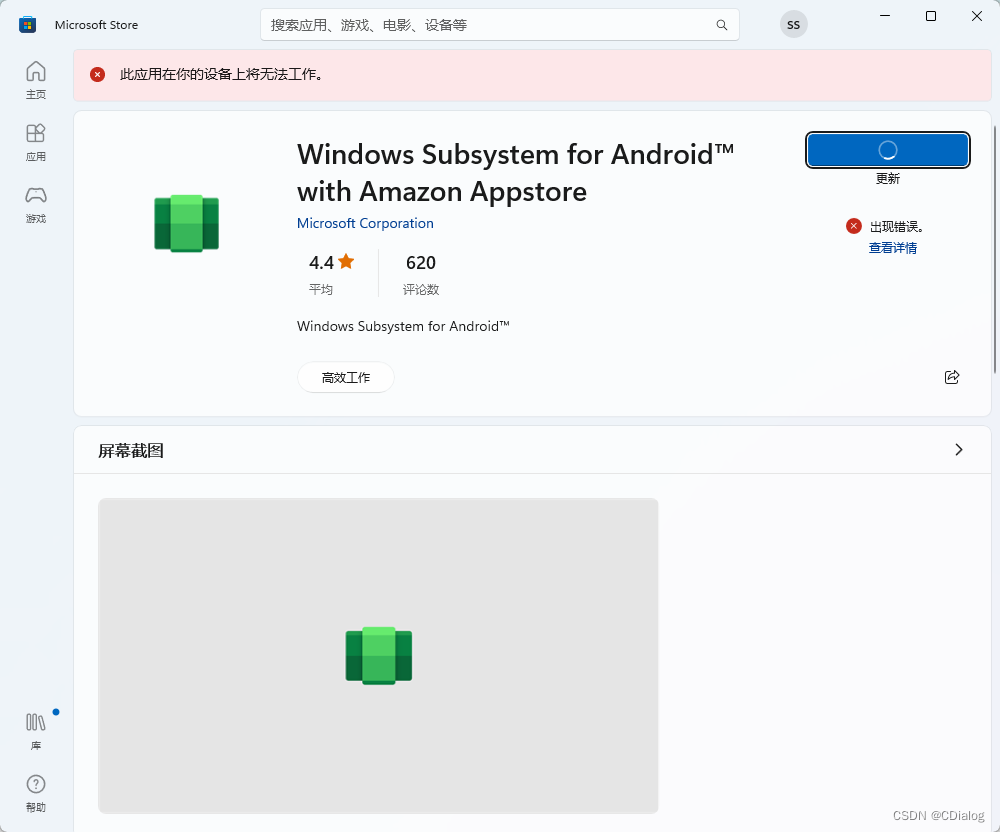The width and height of the screenshot is (1000, 832).
Task: Click the 平均 label under rating
Action: pos(321,289)
